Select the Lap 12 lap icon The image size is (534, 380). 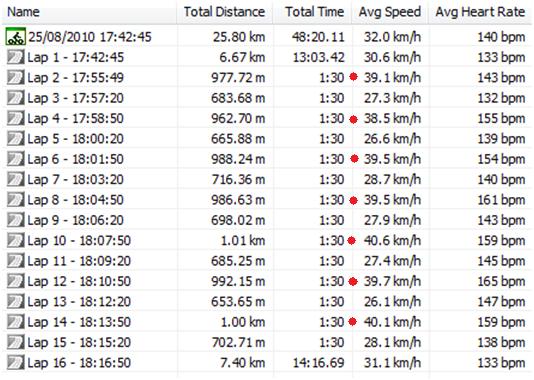tap(16, 281)
